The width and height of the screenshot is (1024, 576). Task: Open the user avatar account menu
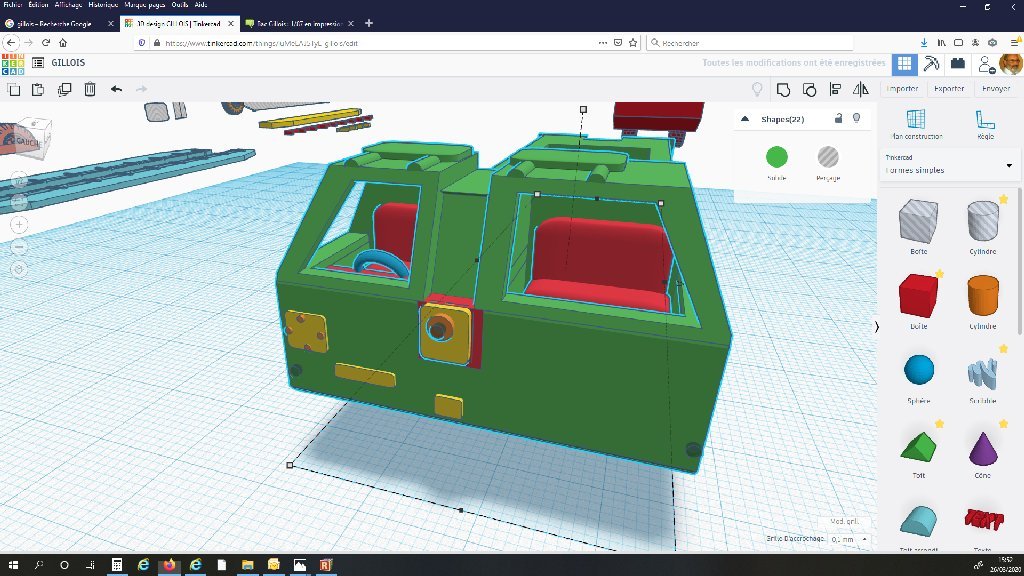1011,63
